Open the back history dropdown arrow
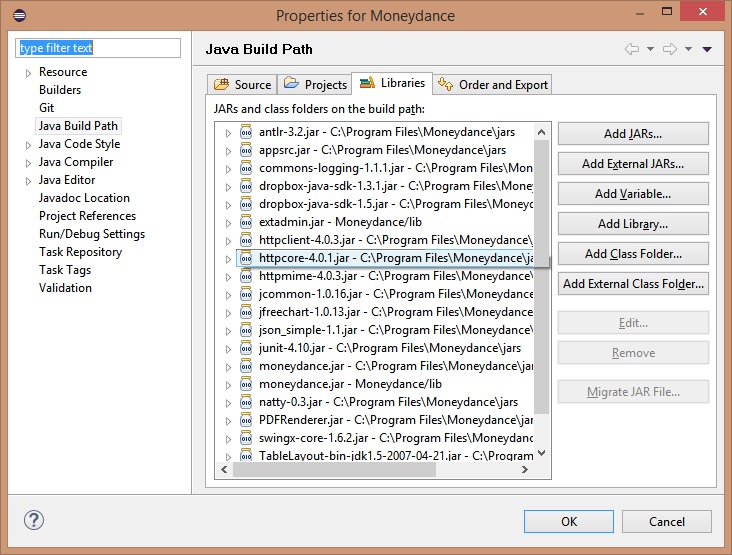 (650, 49)
